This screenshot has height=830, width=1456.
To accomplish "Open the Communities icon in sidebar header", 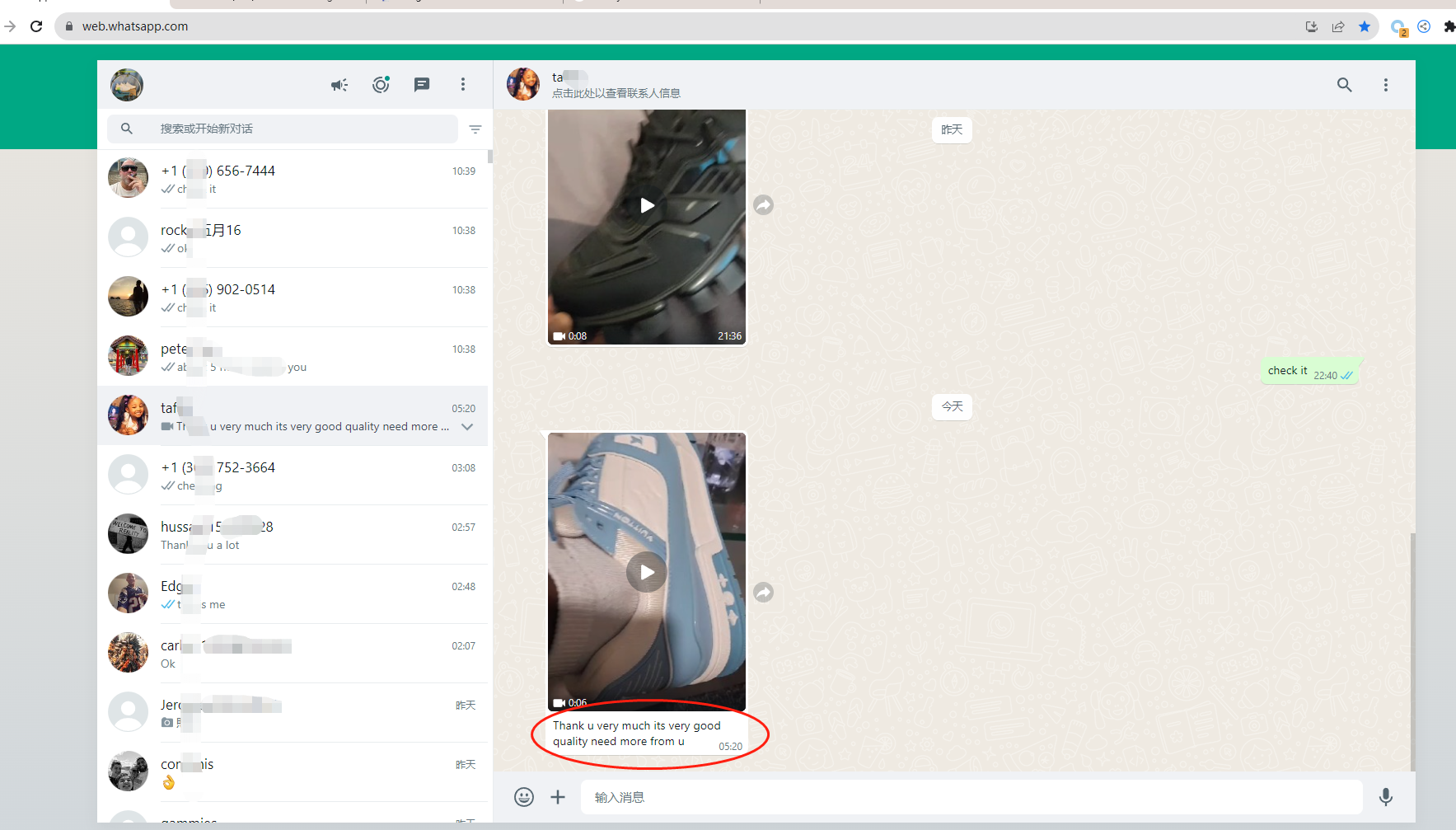I will [x=339, y=85].
